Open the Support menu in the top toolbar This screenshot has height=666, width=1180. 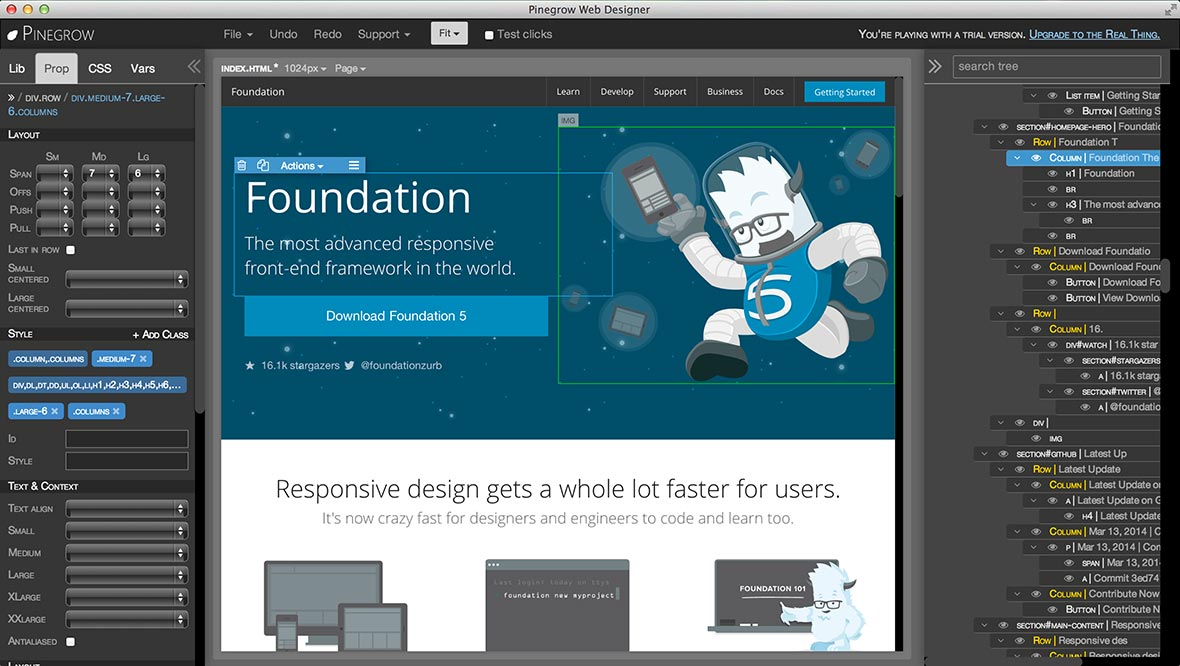tap(384, 34)
